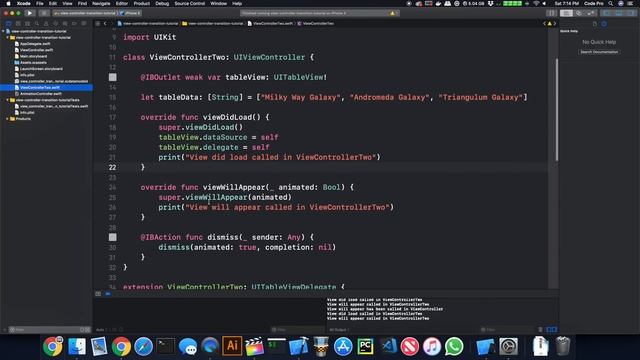This screenshot has width=640, height=360.
Task: Open the Navigate menu
Action: tap(101, 3)
